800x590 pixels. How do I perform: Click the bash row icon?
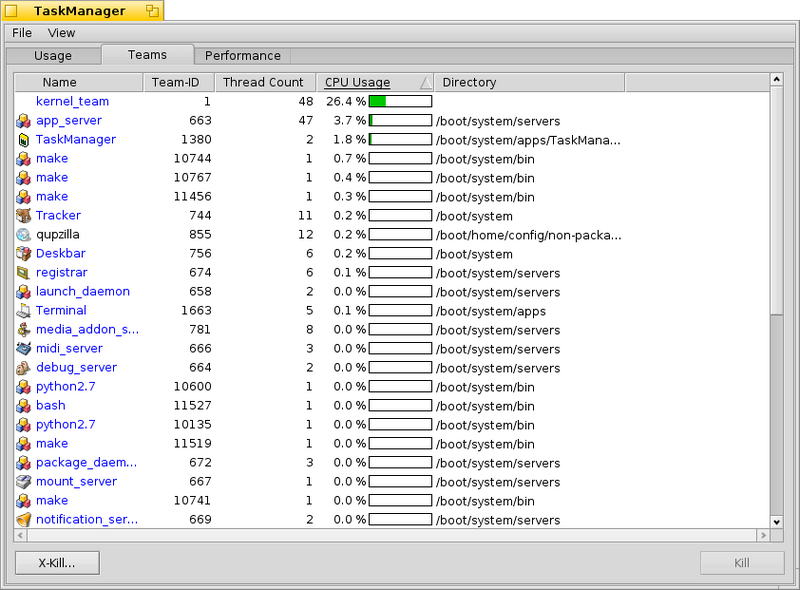pos(23,406)
